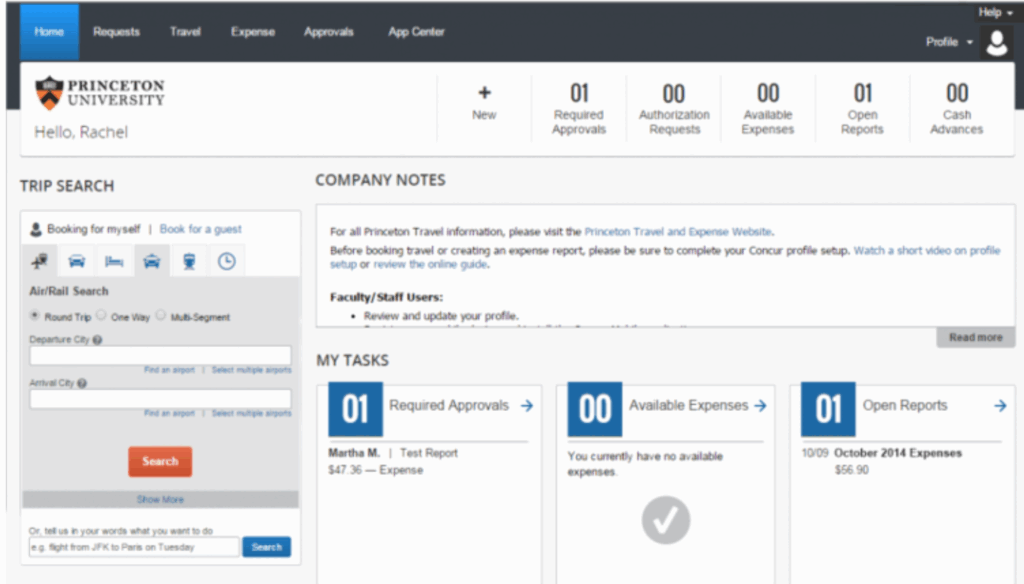Click the Arrival City input field

pos(160,398)
